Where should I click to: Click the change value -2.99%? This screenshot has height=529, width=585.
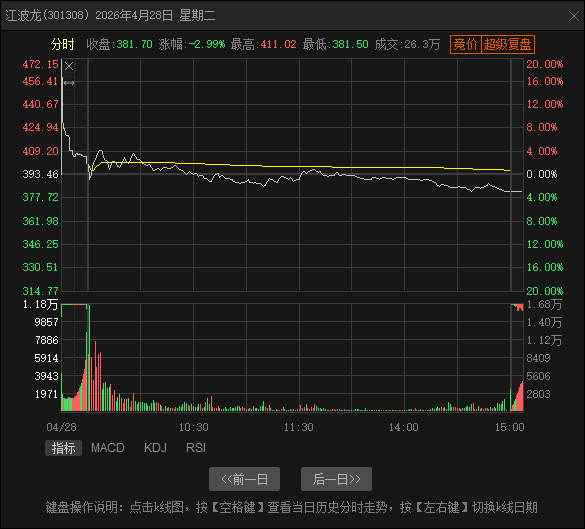click(x=207, y=44)
